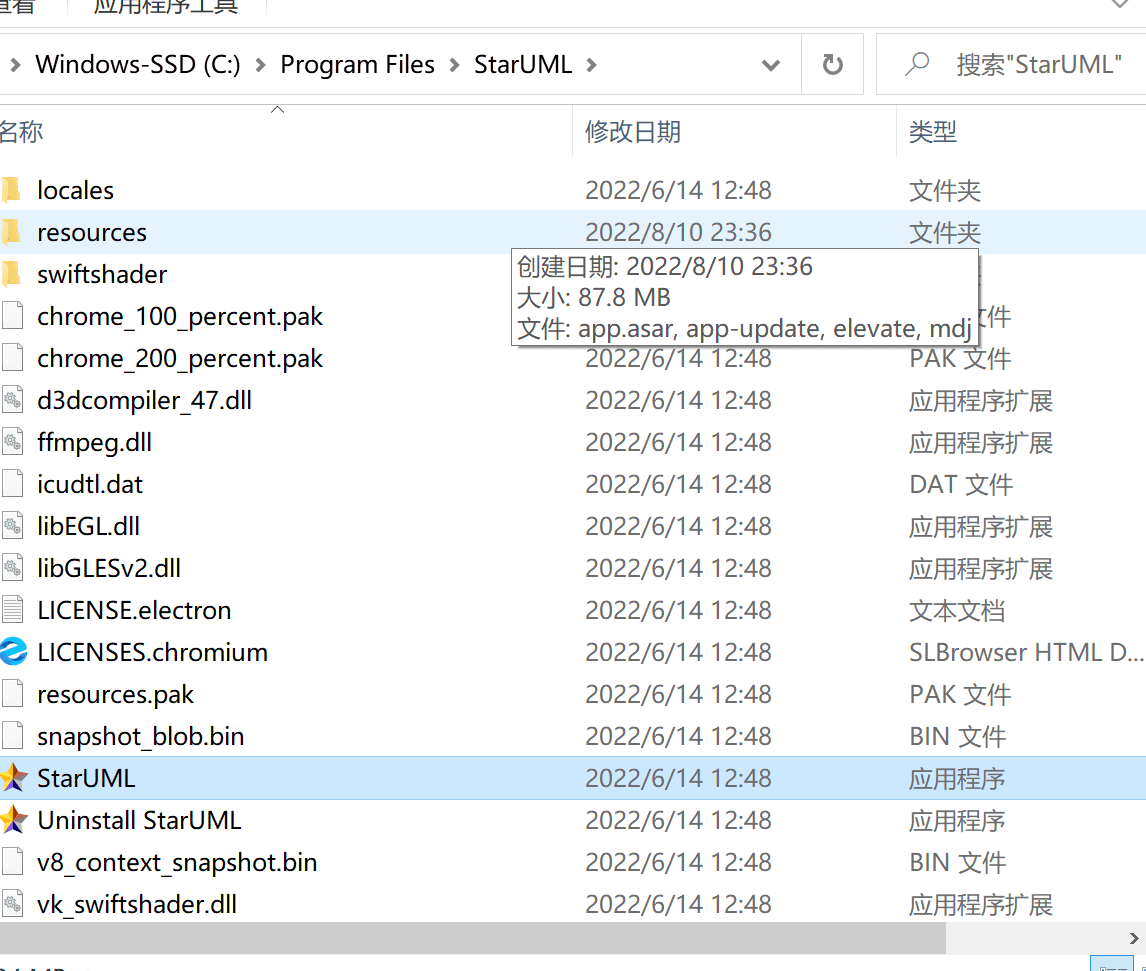Viewport: 1146px width, 971px height.
Task: Click the StarUML application star icon
Action: [13, 778]
